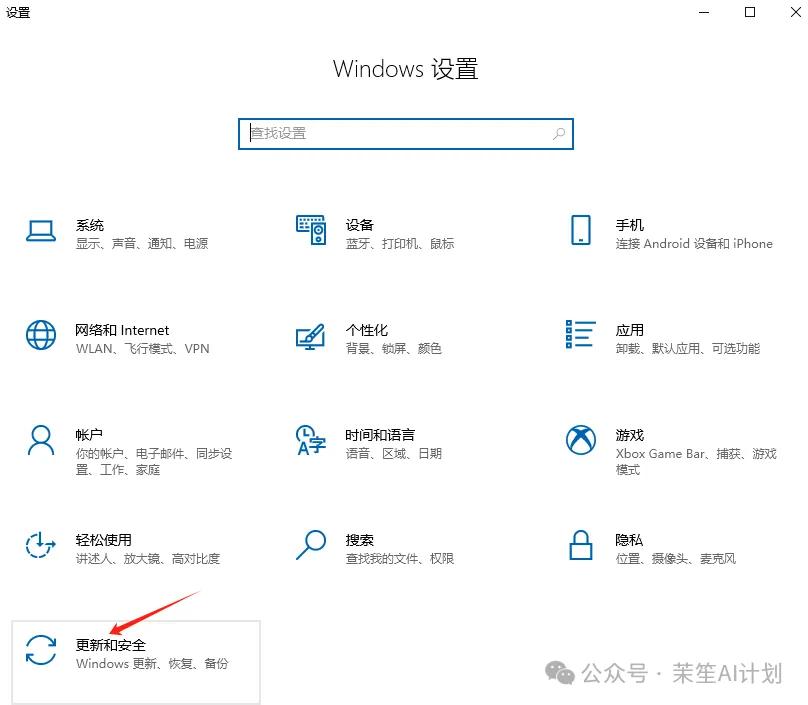Minimize the 设置 window
The height and width of the screenshot is (705, 808).
point(704,12)
